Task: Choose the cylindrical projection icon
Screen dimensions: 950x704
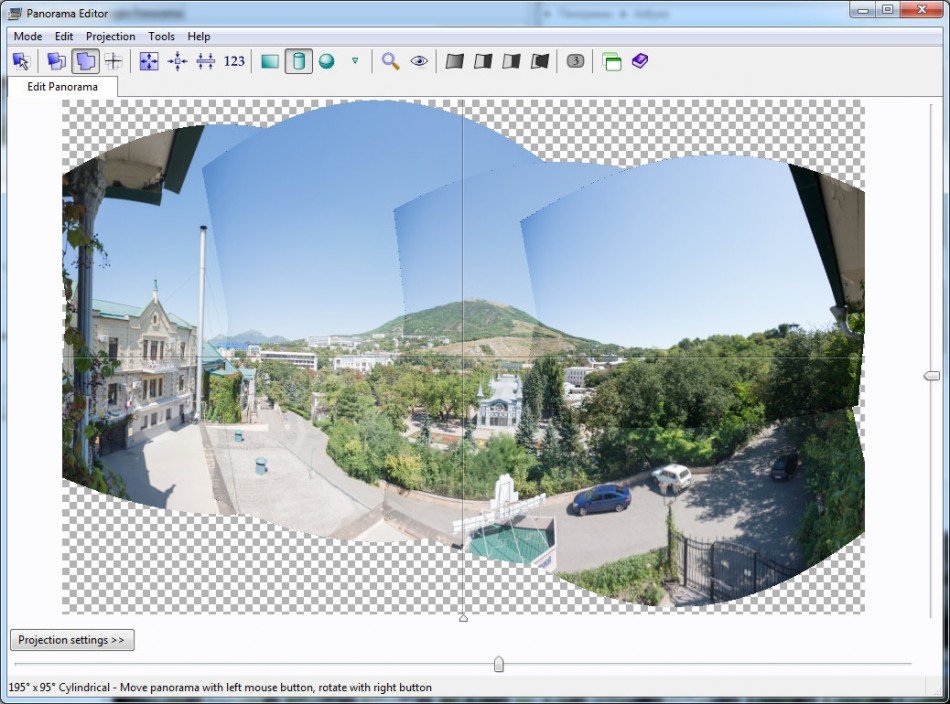Action: (x=299, y=61)
